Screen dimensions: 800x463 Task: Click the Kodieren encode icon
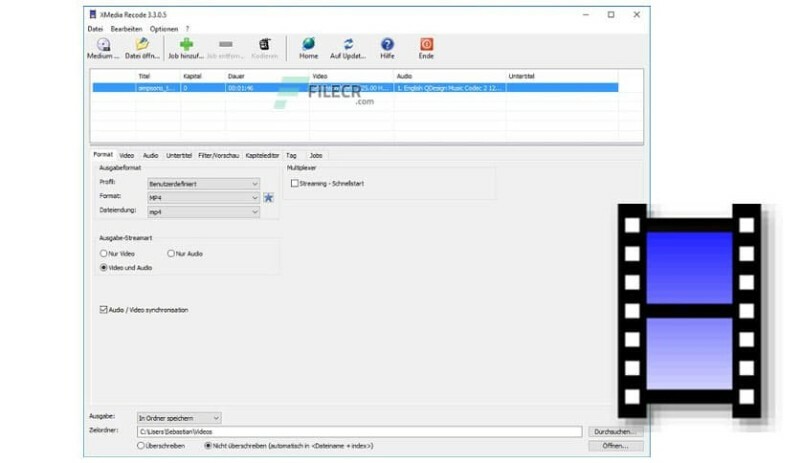coord(265,45)
